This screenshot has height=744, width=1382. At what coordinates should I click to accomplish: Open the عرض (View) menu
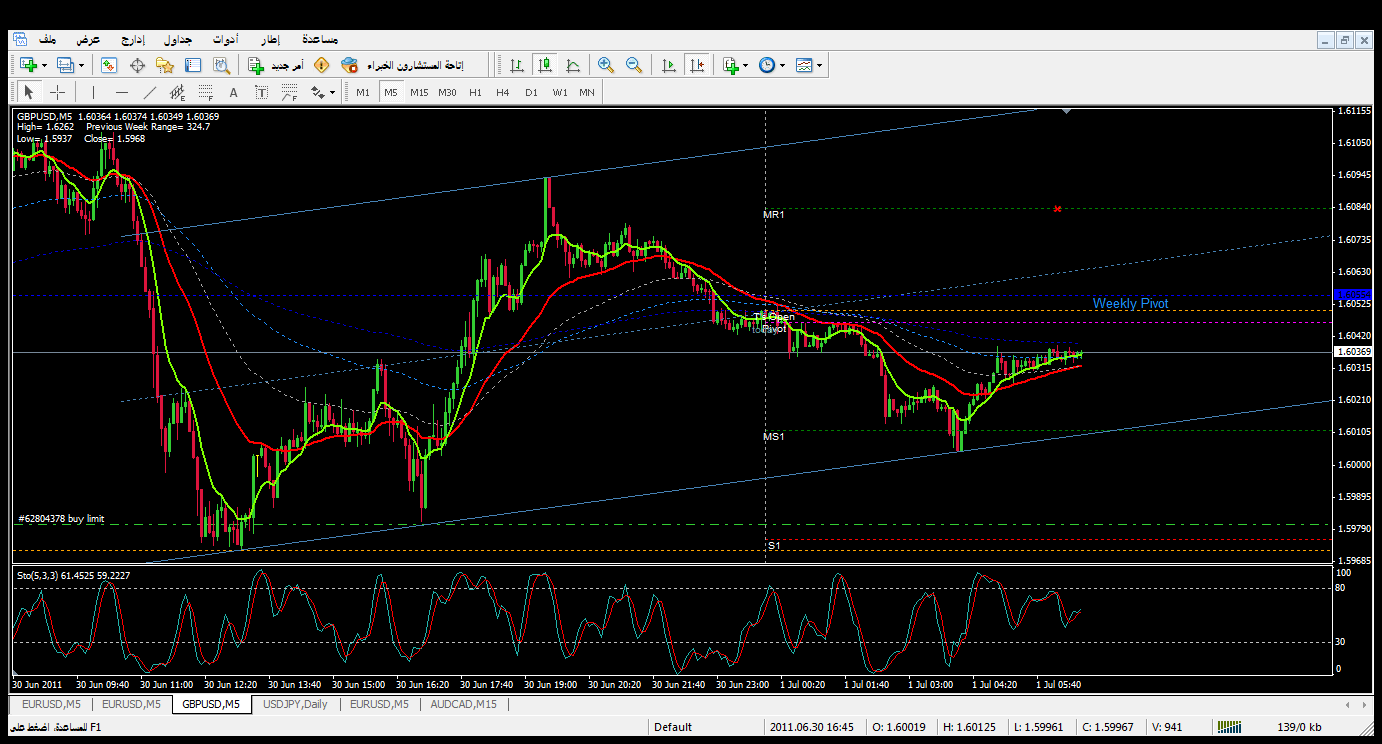pos(89,39)
